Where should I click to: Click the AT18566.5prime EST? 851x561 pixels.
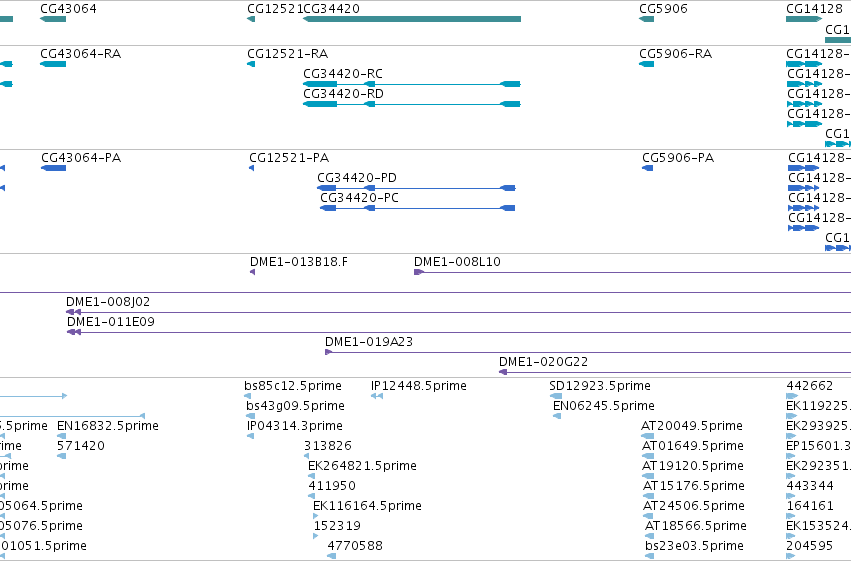(650, 536)
